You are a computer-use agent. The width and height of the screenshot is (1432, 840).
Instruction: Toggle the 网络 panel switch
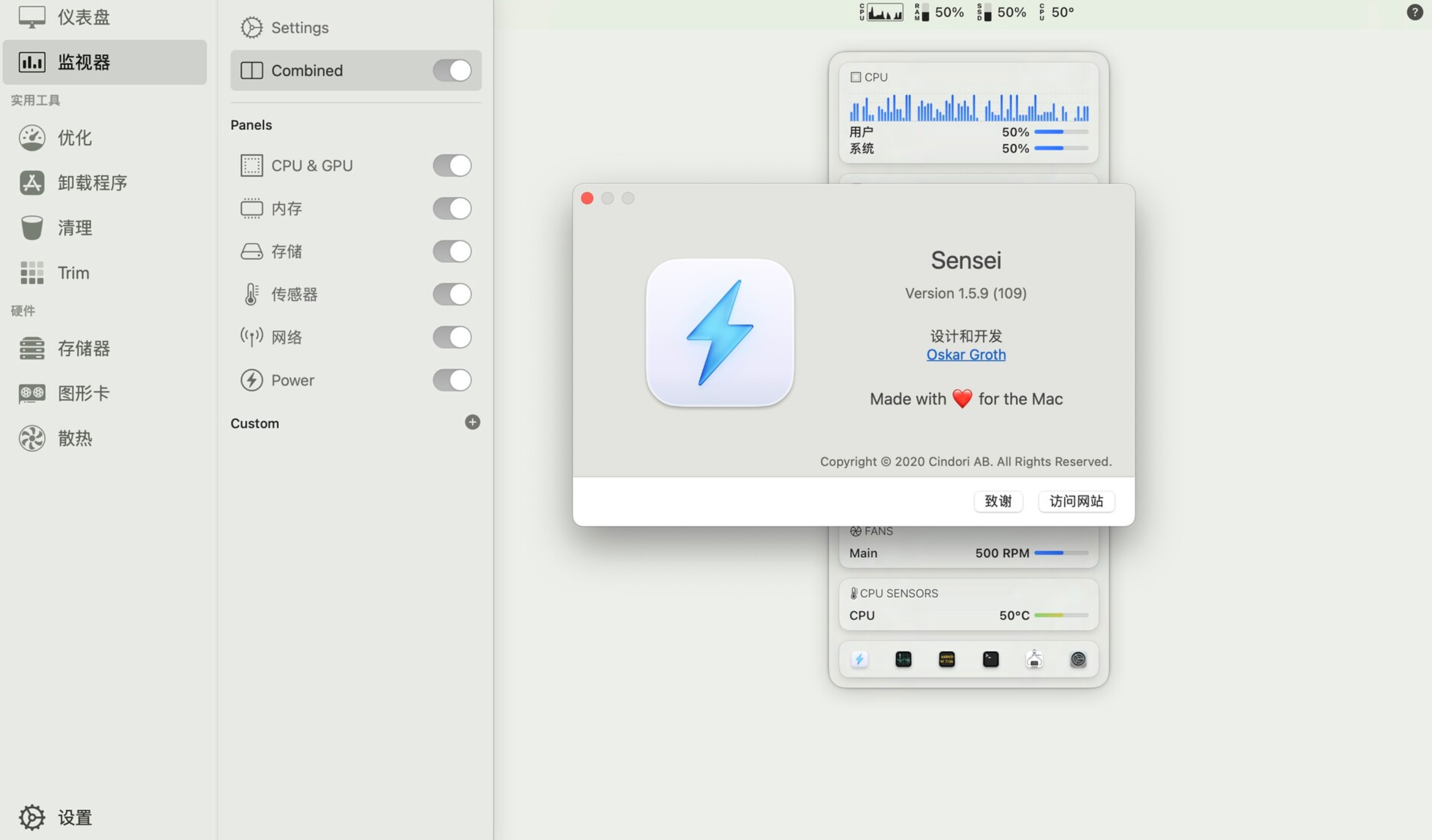coord(452,337)
